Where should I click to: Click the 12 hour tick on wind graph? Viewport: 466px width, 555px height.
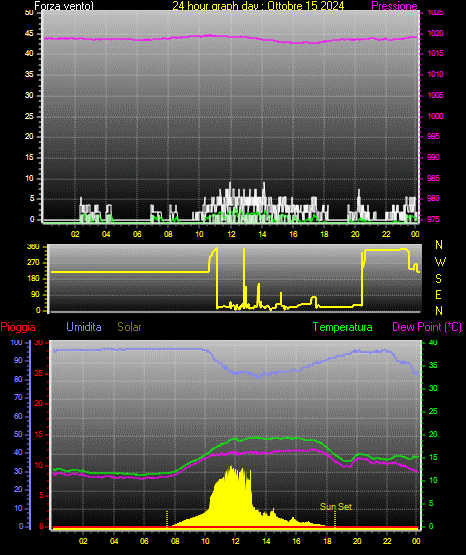[x=231, y=234]
